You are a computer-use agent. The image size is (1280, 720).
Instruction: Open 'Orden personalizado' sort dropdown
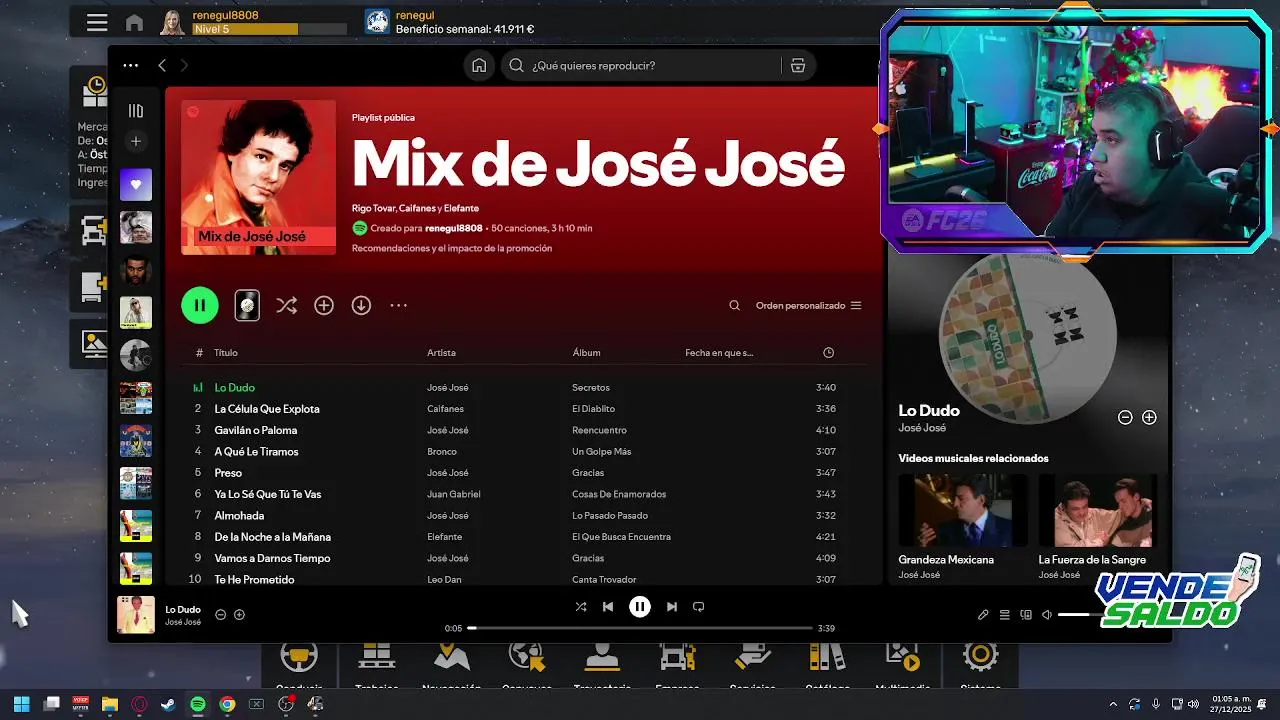[x=808, y=305]
